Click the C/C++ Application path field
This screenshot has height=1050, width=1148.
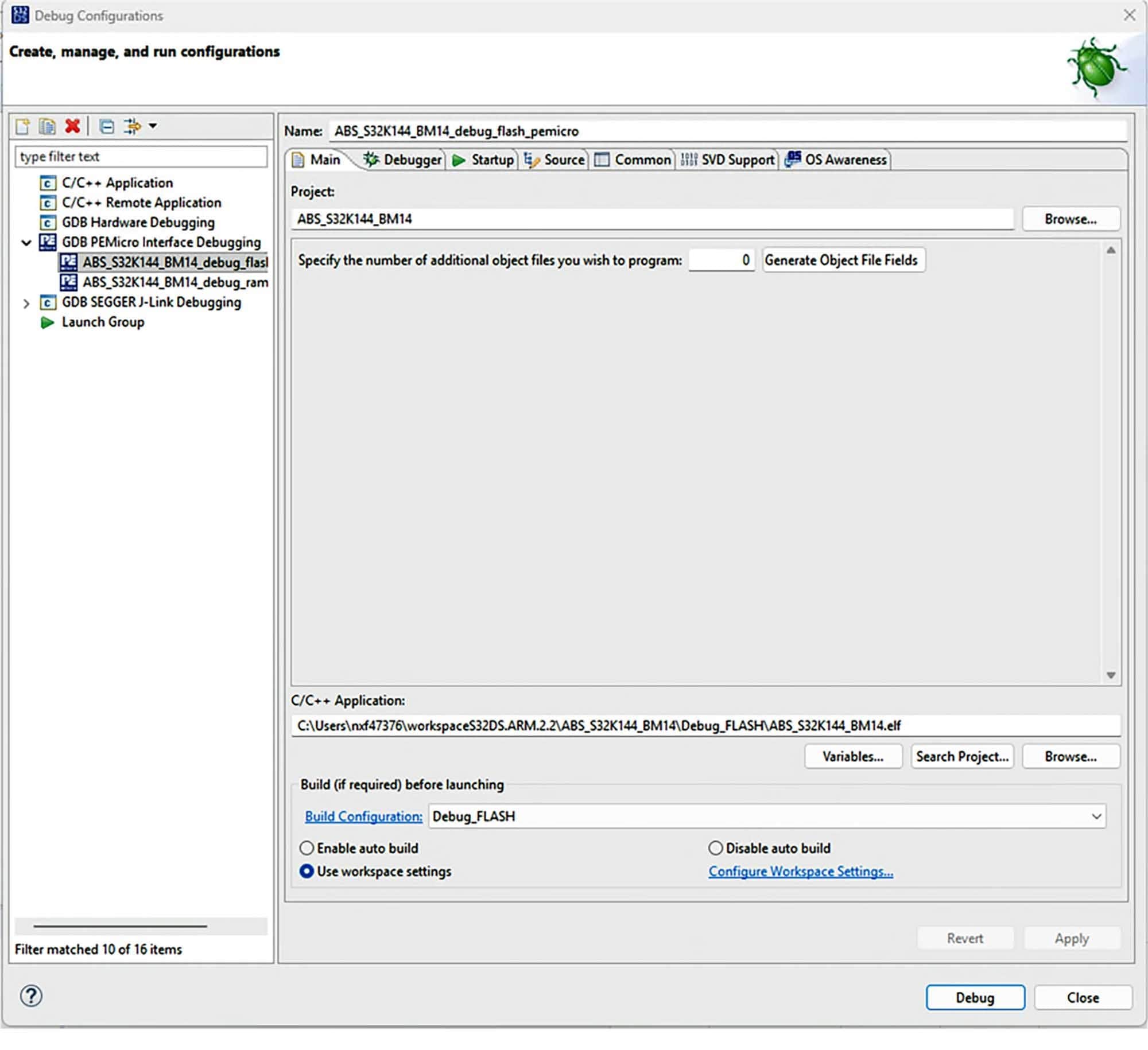[x=705, y=725]
